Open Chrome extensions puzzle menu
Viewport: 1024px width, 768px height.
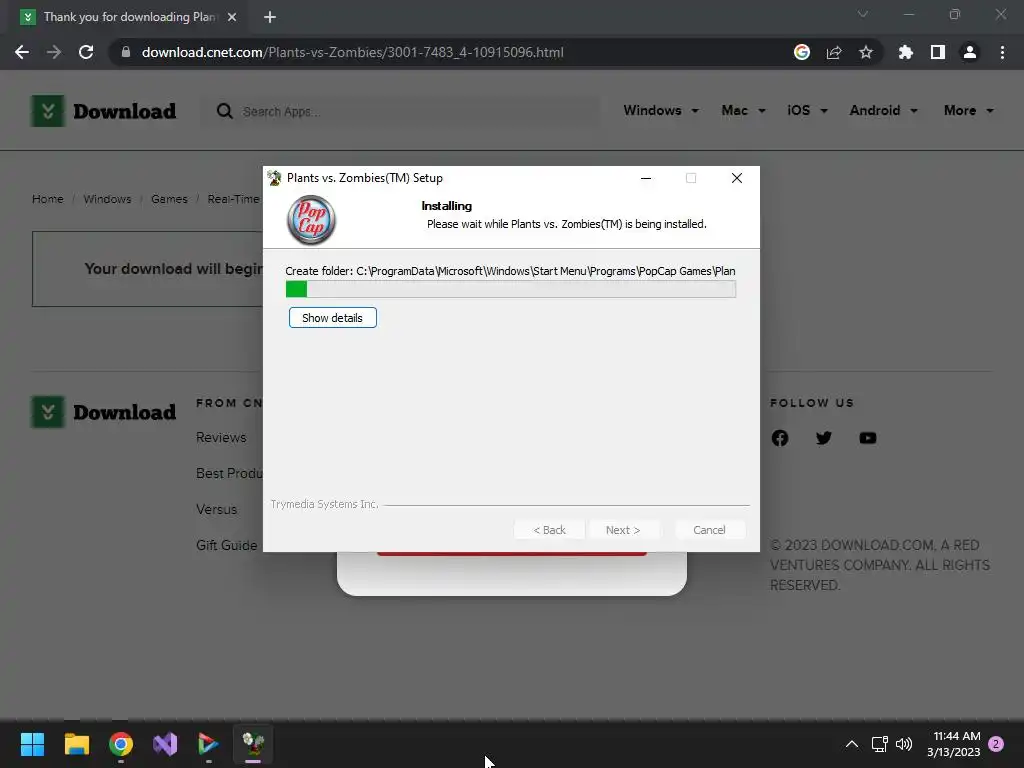click(906, 52)
